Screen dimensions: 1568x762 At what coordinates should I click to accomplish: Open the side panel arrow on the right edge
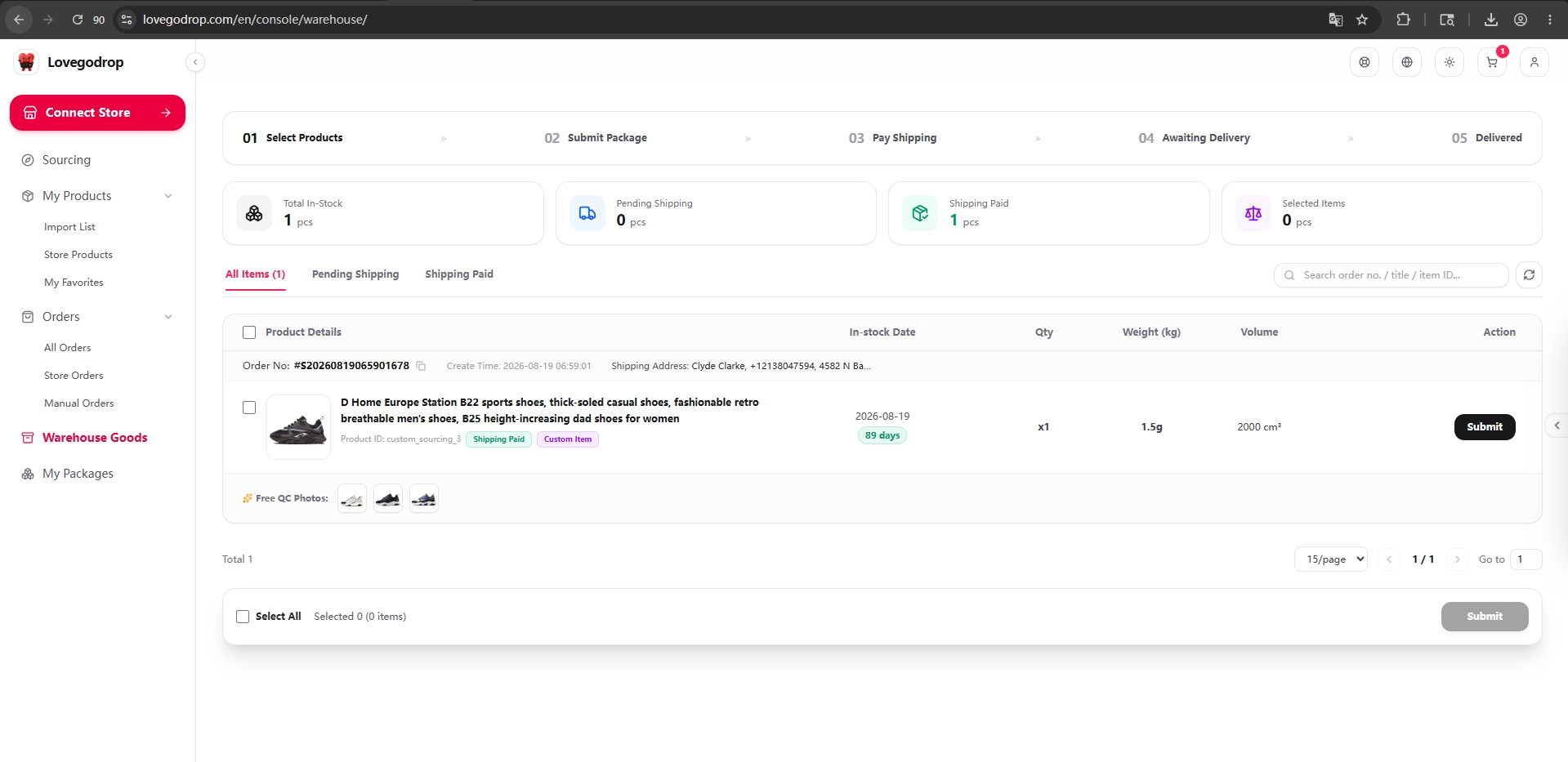[x=1557, y=426]
